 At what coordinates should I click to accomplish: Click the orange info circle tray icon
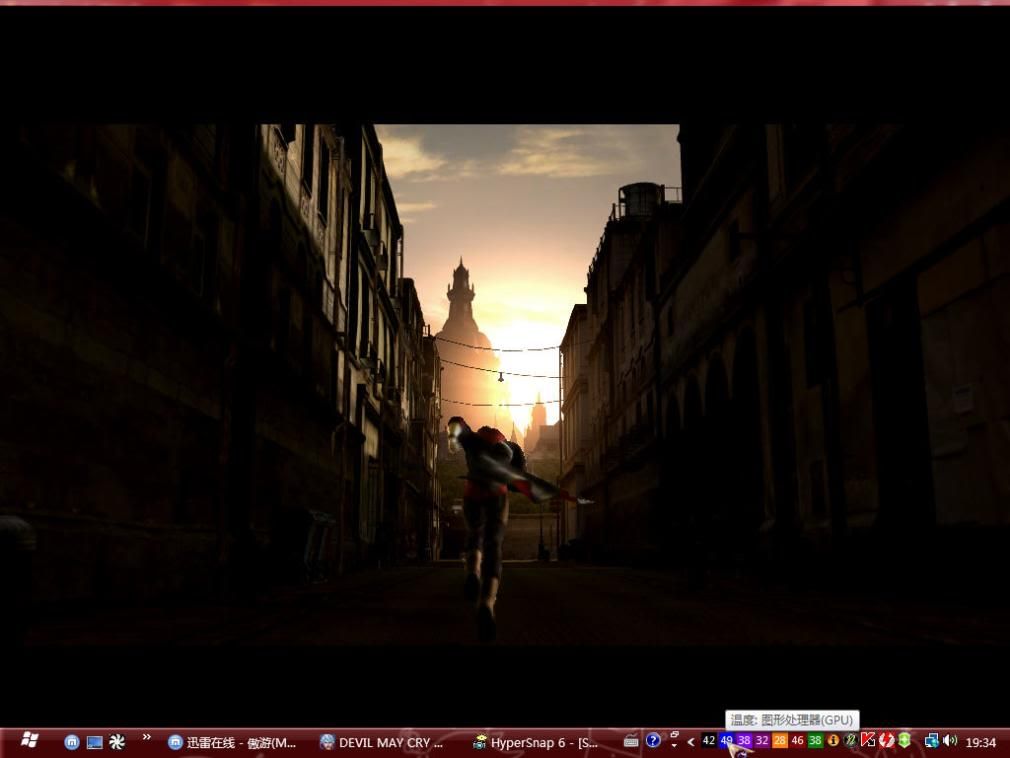click(833, 741)
